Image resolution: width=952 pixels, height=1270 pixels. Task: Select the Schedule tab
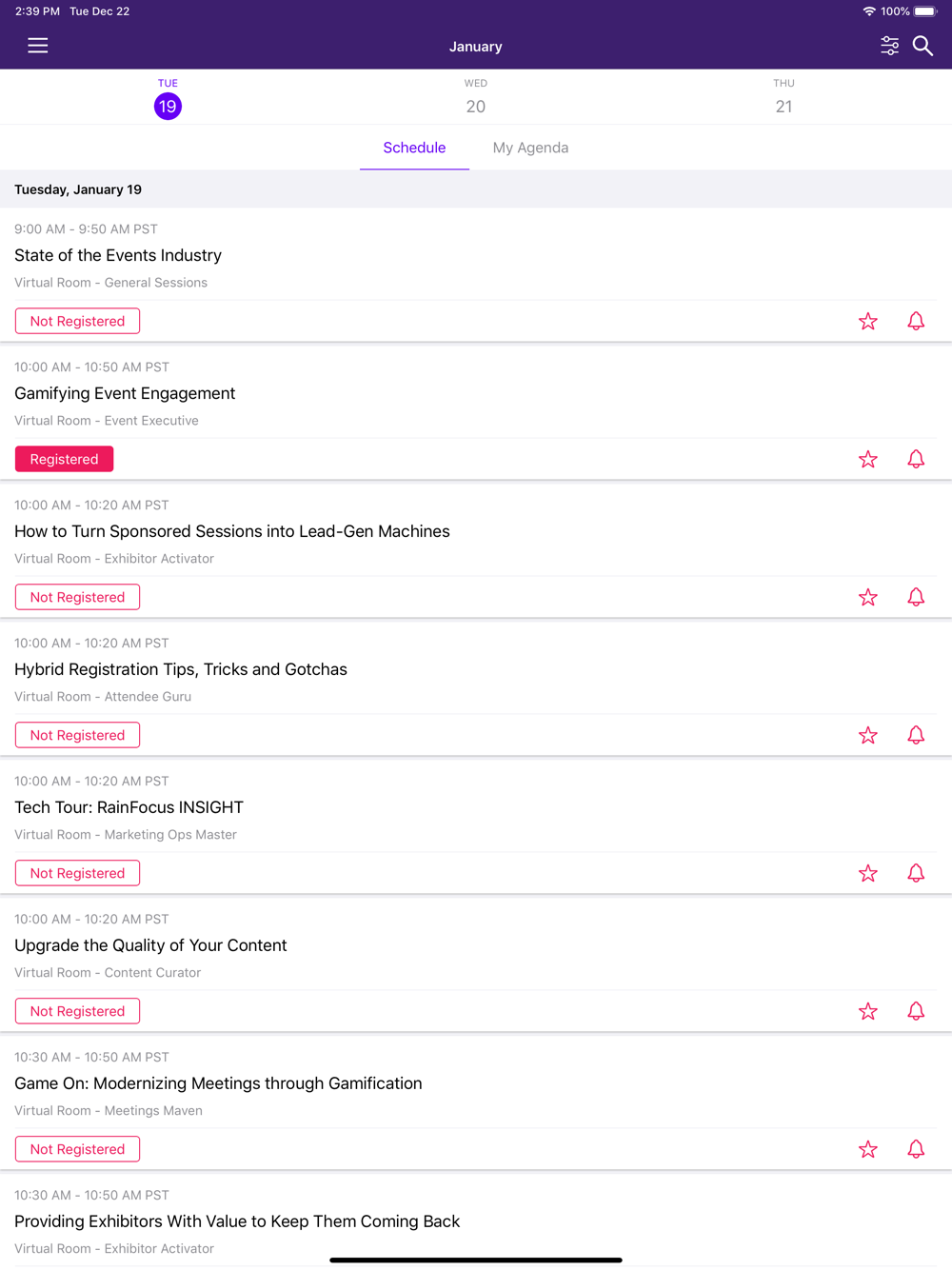[414, 148]
